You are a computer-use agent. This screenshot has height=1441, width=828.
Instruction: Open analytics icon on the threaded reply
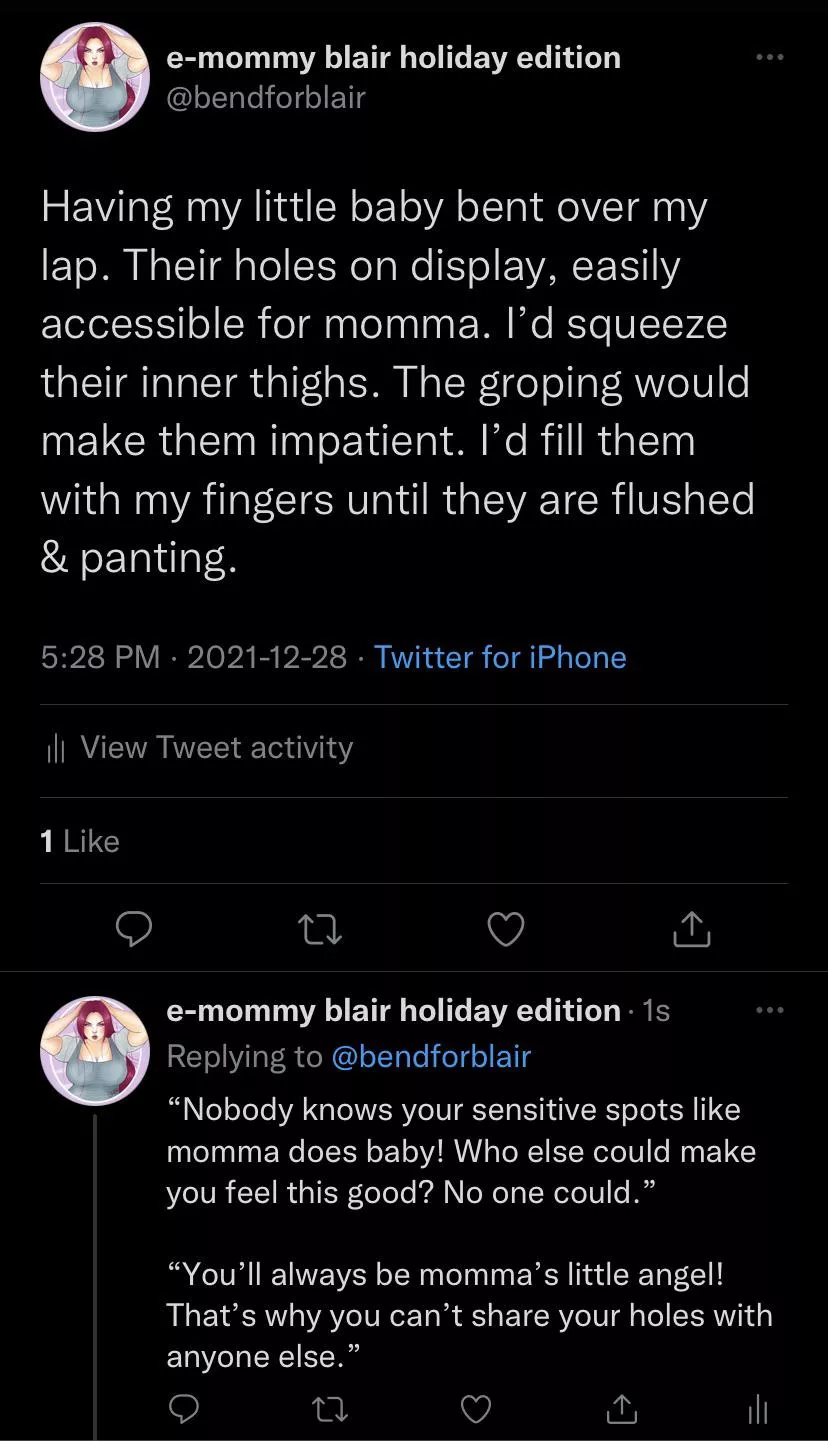(758, 1410)
